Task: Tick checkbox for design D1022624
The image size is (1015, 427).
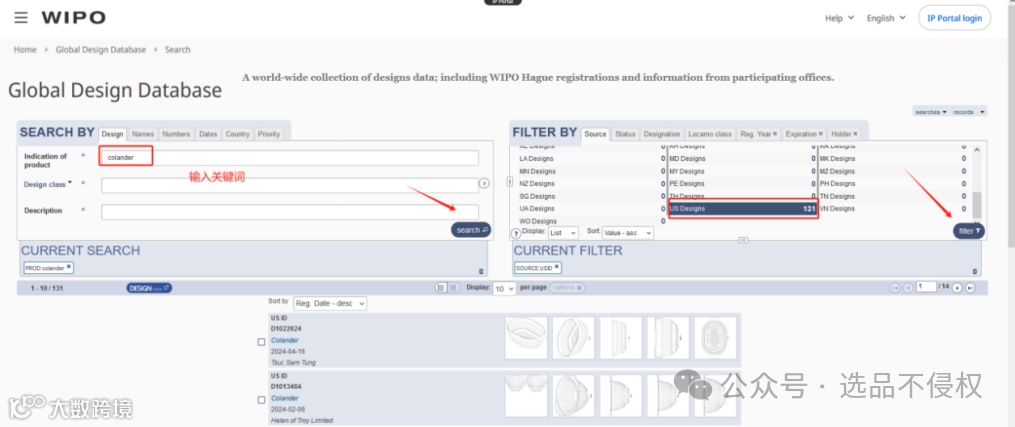Action: click(x=262, y=342)
